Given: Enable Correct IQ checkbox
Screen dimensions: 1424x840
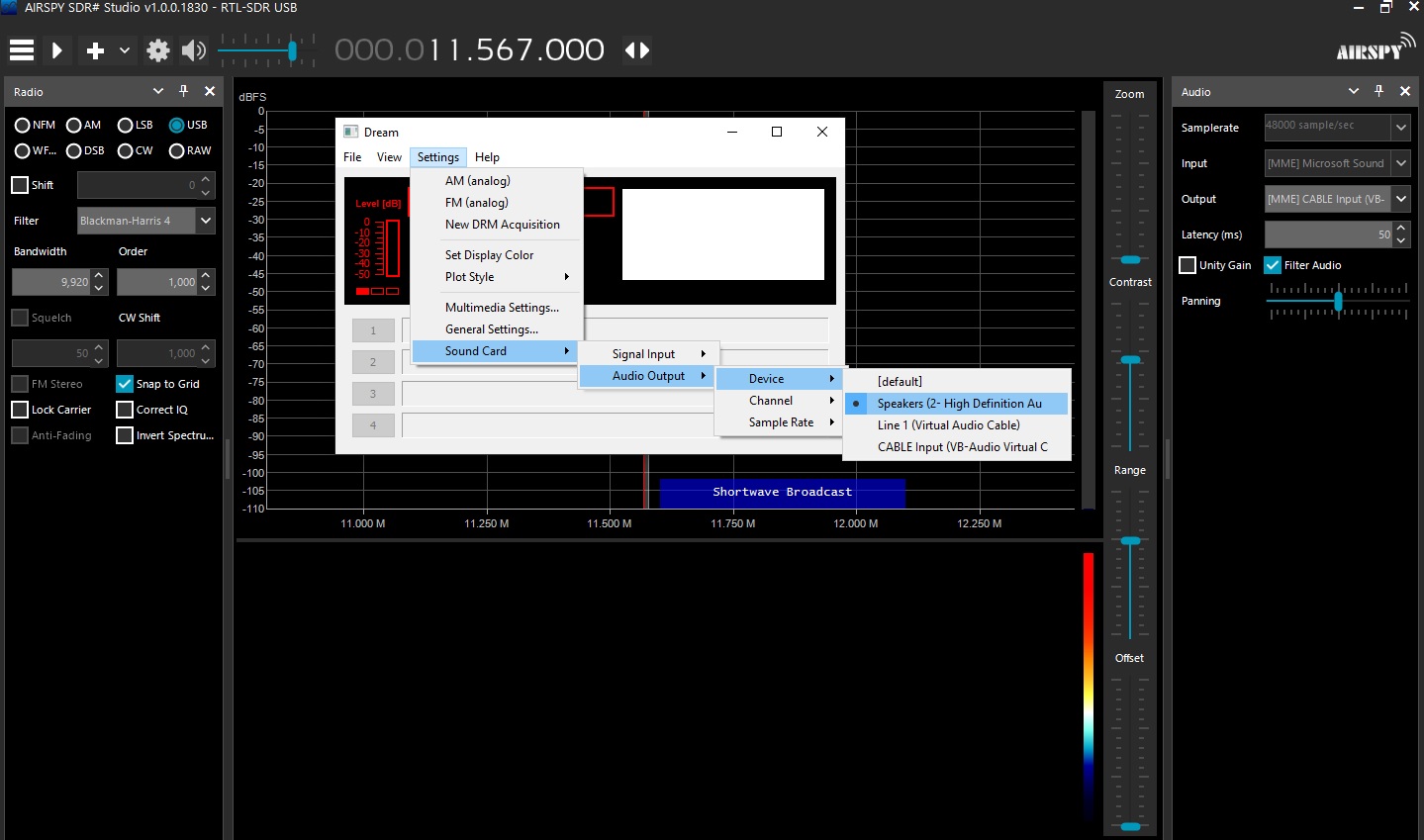Looking at the screenshot, I should pyautogui.click(x=125, y=410).
